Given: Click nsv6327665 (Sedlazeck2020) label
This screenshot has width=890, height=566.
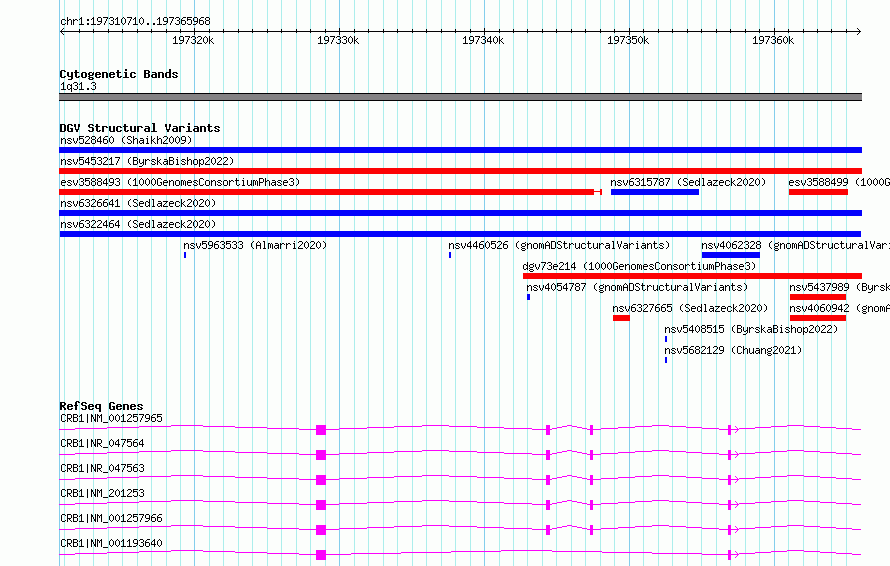Looking at the screenshot, I should click(x=690, y=308).
